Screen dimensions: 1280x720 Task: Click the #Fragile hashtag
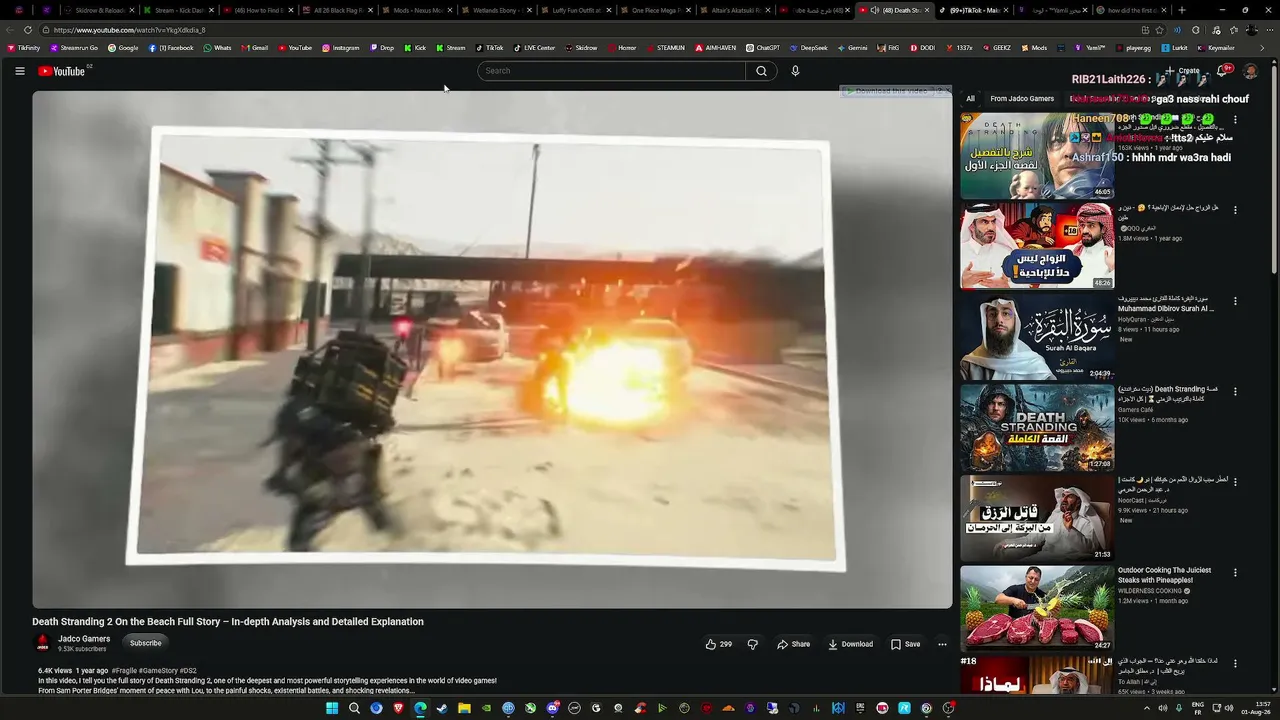coord(124,671)
